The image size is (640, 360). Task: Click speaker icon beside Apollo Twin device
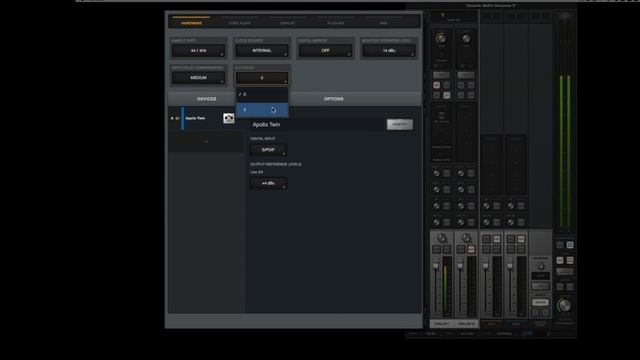[178, 118]
